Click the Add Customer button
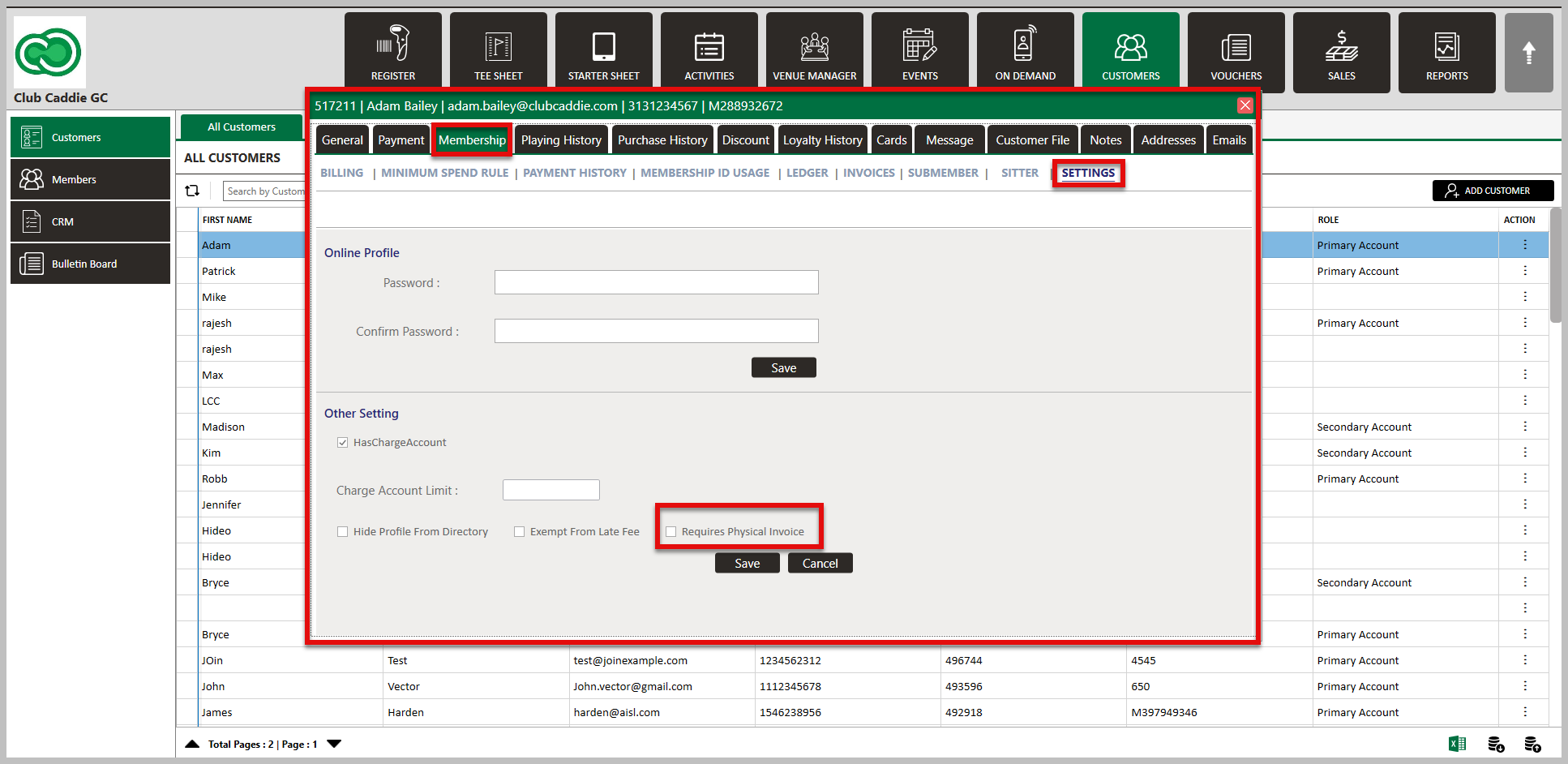The image size is (1568, 764). [1493, 191]
